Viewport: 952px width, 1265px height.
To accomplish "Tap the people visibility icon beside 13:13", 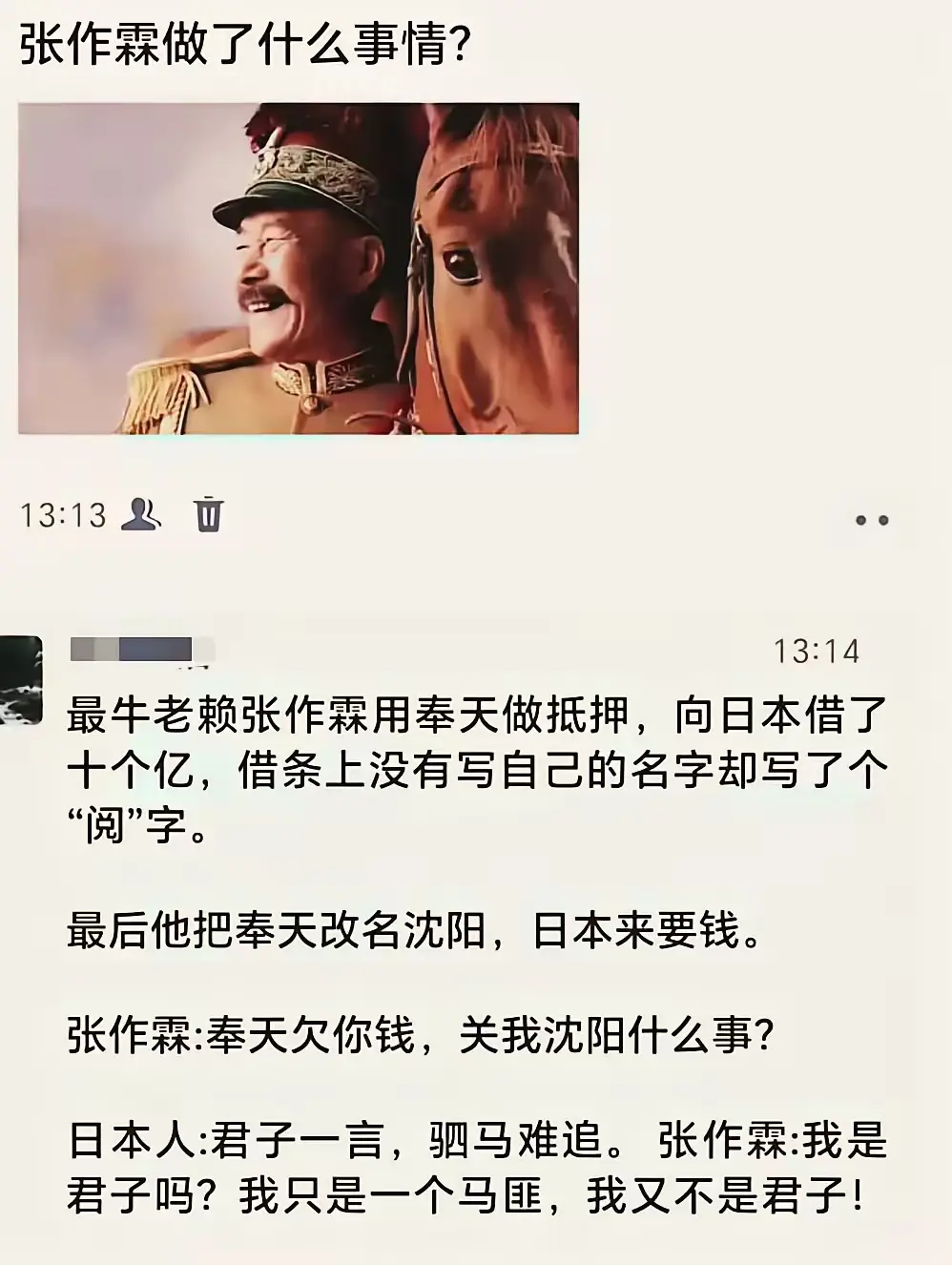I will pyautogui.click(x=141, y=514).
